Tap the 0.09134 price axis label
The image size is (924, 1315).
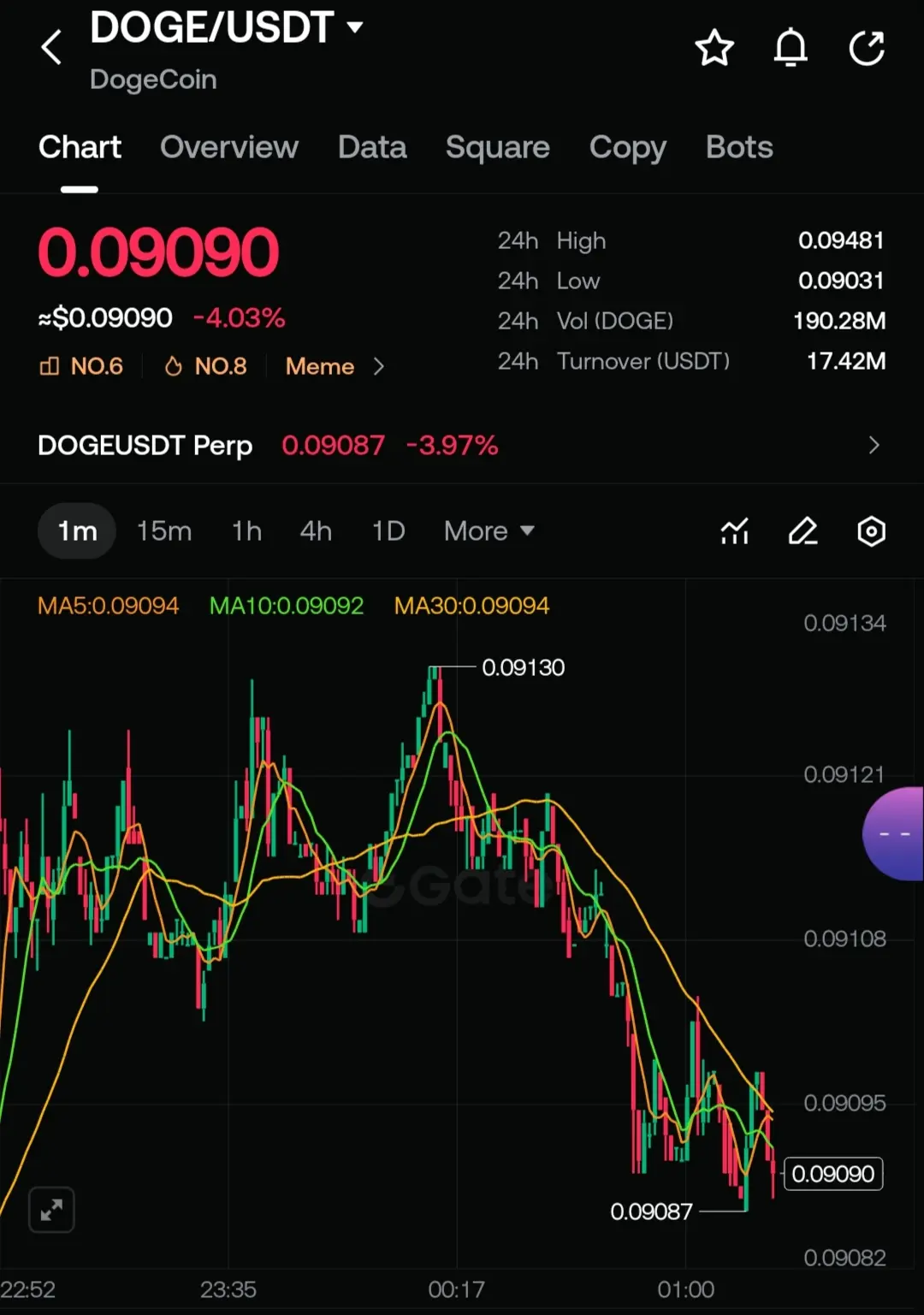click(x=844, y=623)
